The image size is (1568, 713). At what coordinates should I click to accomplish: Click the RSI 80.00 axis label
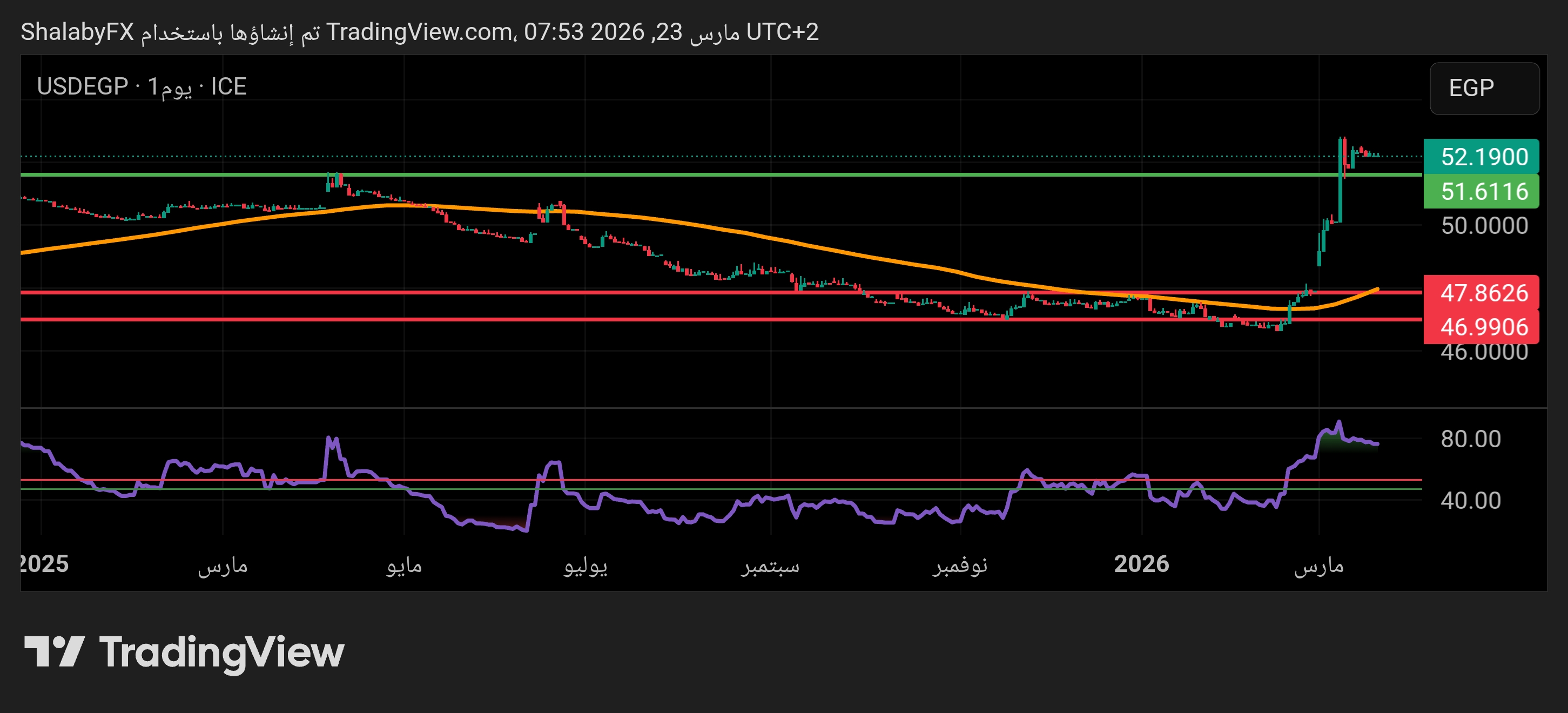(x=1470, y=439)
